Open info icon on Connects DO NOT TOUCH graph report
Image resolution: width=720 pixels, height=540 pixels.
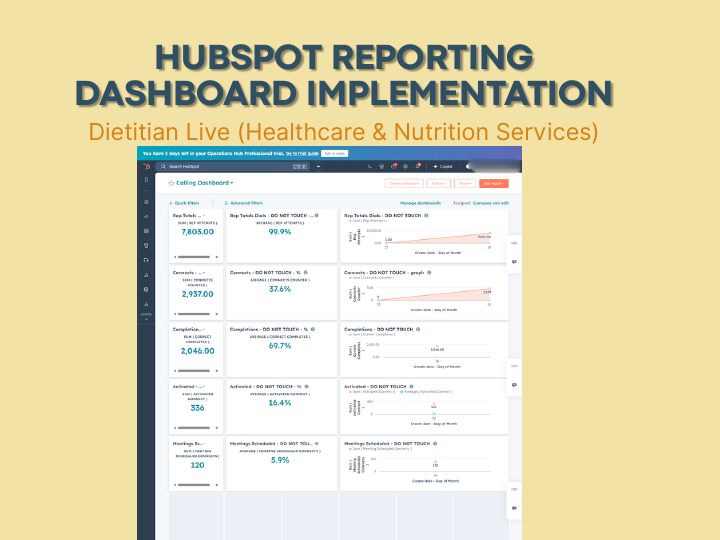pos(429,272)
